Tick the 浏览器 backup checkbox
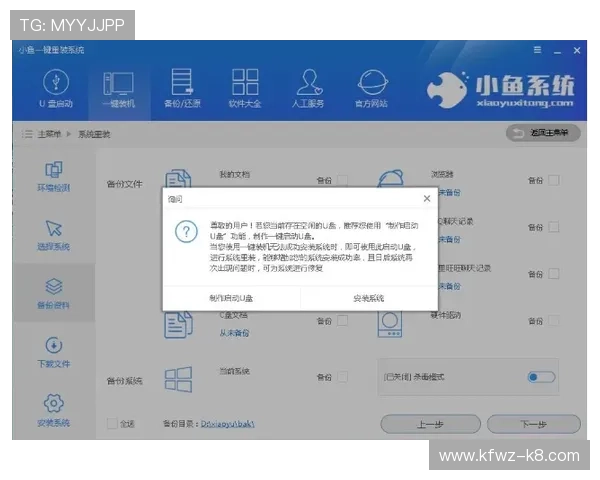Screen dimensions: 600x480 coord(554,180)
